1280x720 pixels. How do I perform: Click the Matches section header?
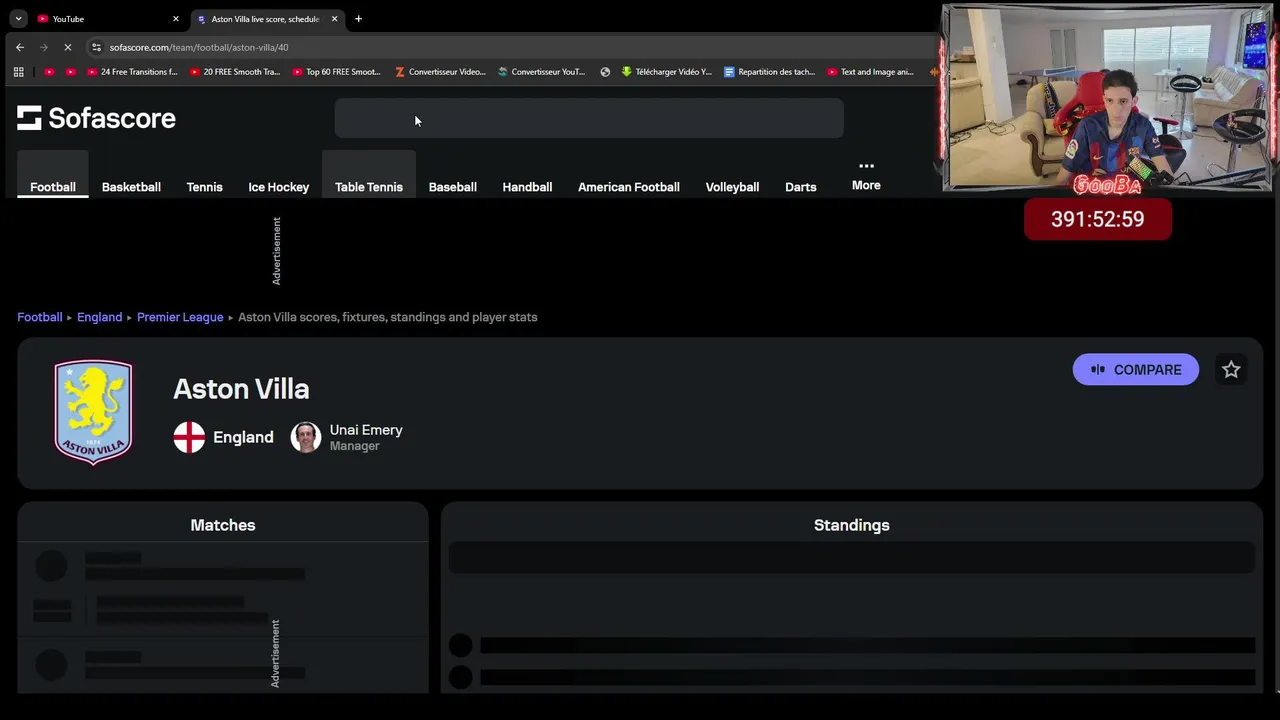223,525
